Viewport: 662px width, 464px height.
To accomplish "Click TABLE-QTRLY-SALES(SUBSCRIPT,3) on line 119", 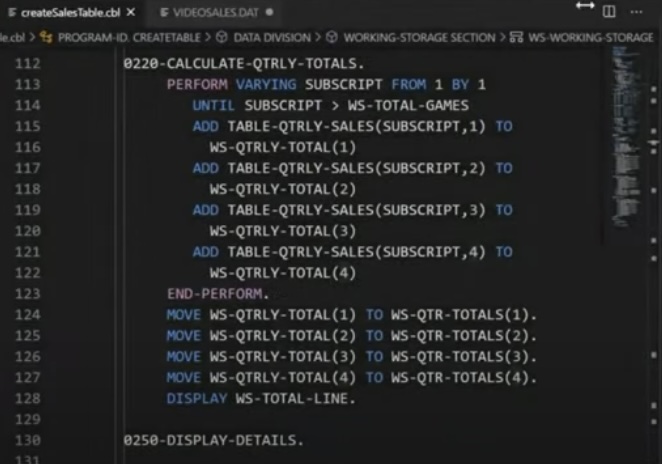I will point(357,210).
